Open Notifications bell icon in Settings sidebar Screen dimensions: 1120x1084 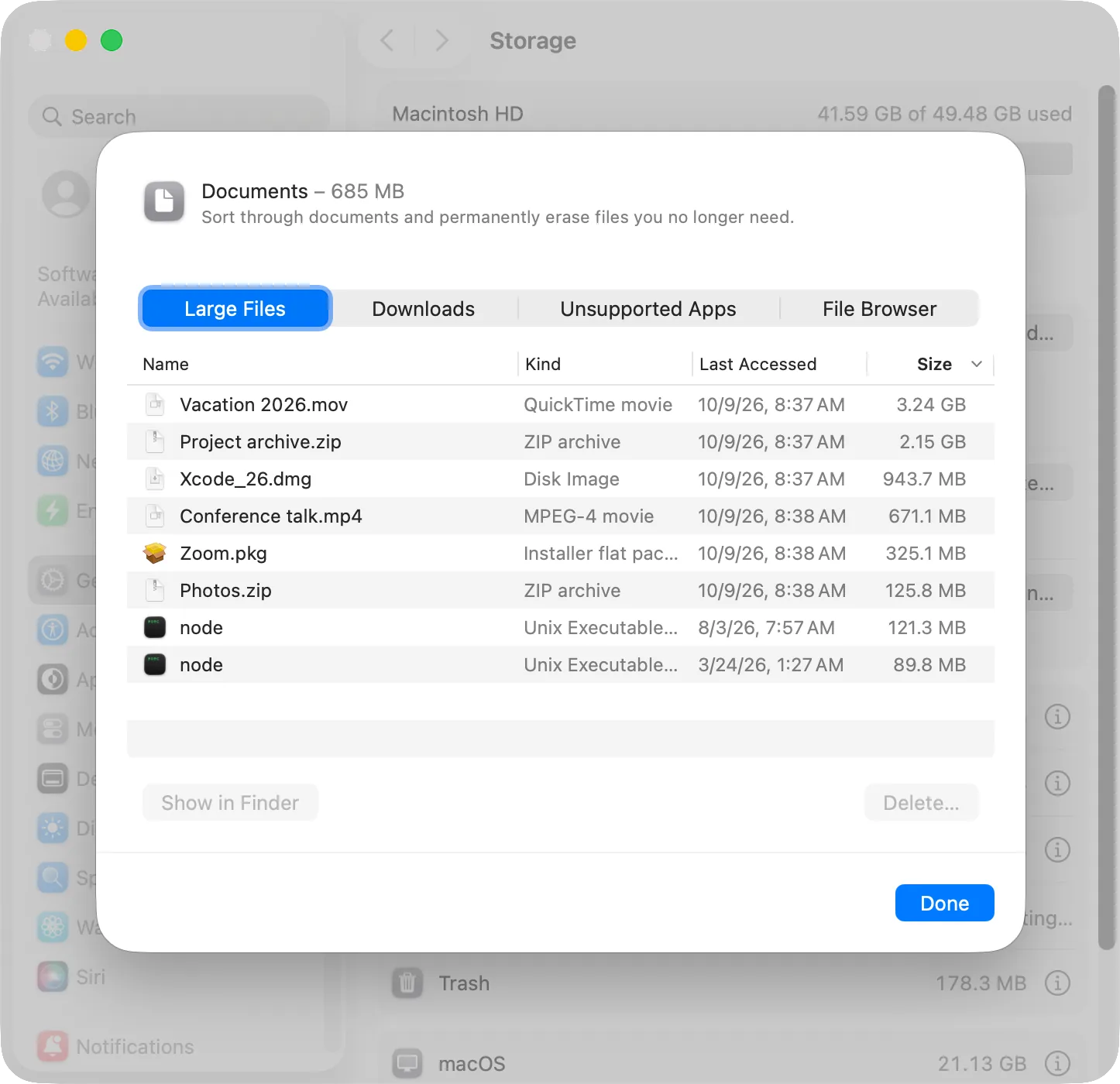pyautogui.click(x=53, y=1046)
